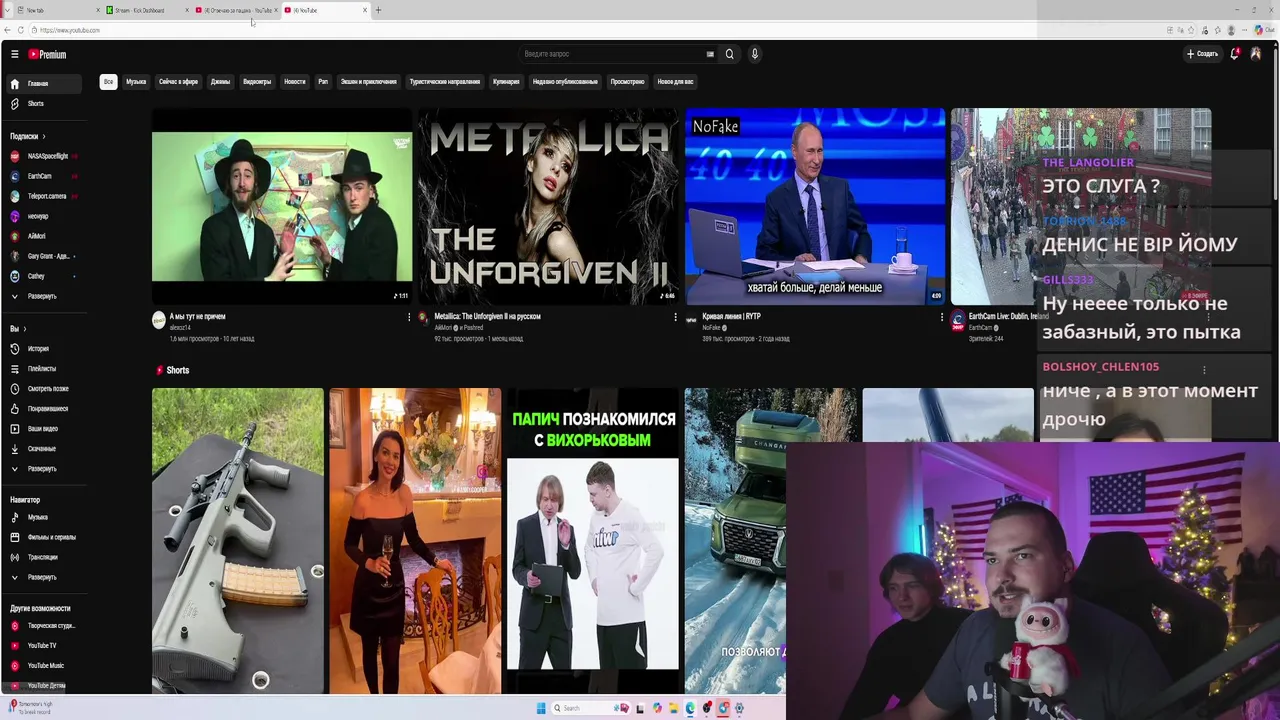Open notifications bell
The height and width of the screenshot is (720, 1280).
(1235, 54)
